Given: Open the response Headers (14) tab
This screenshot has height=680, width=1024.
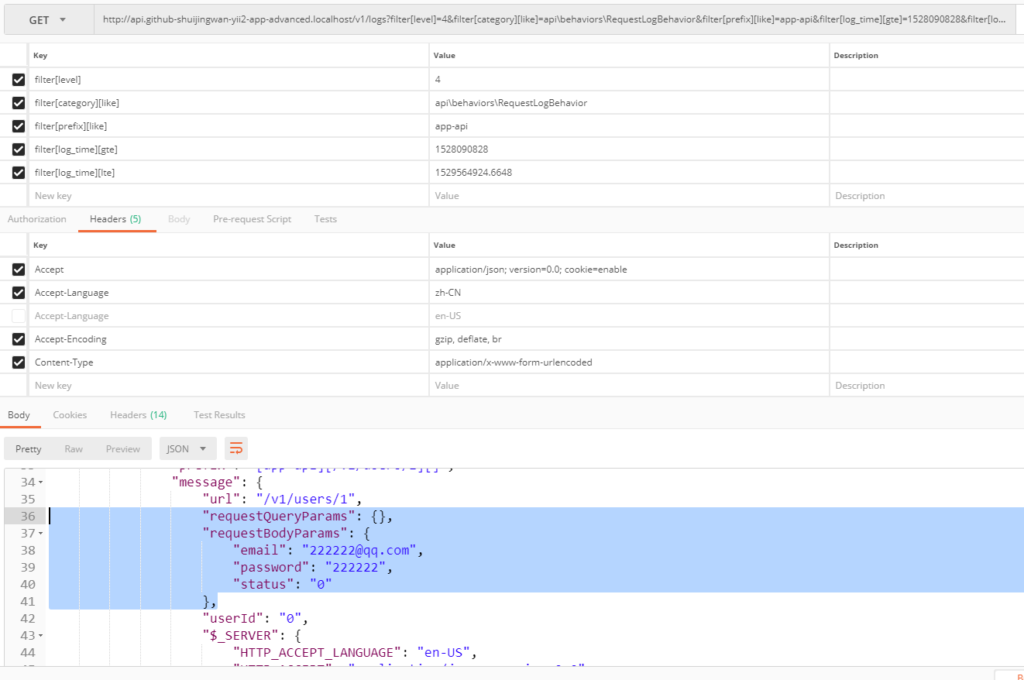Looking at the screenshot, I should tap(138, 415).
